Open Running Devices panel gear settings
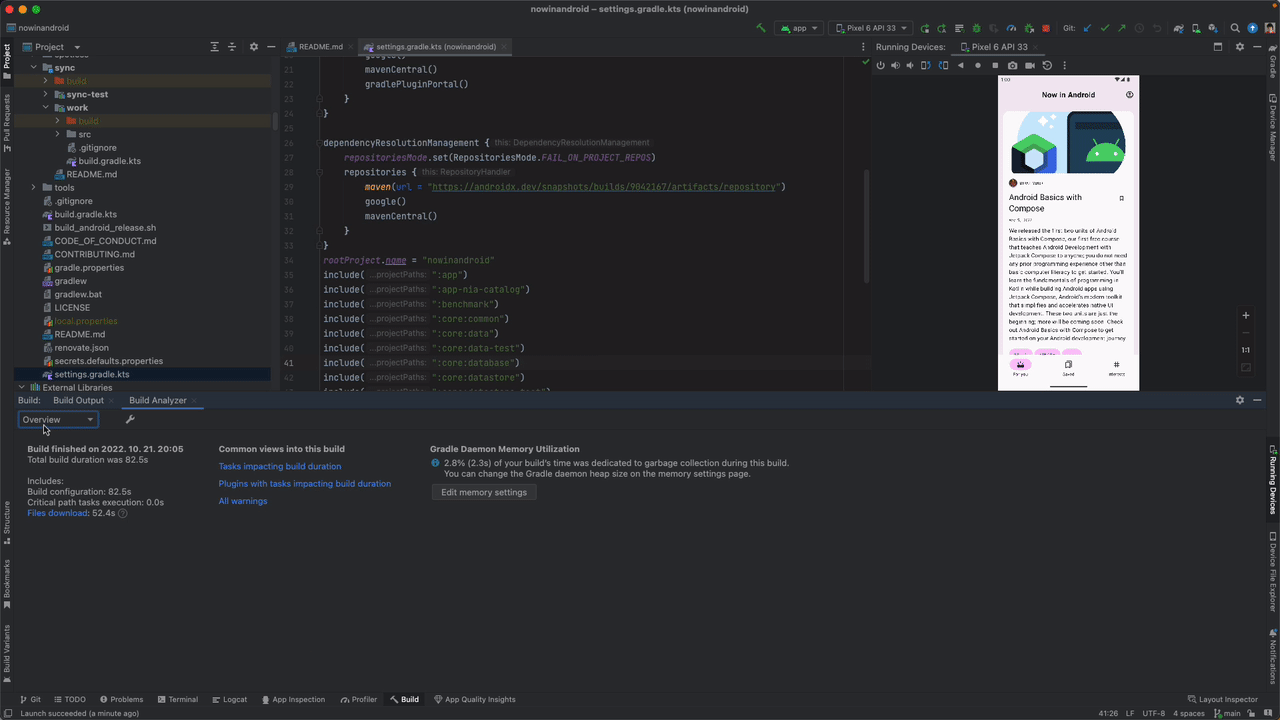The image size is (1280, 720). [1240, 47]
